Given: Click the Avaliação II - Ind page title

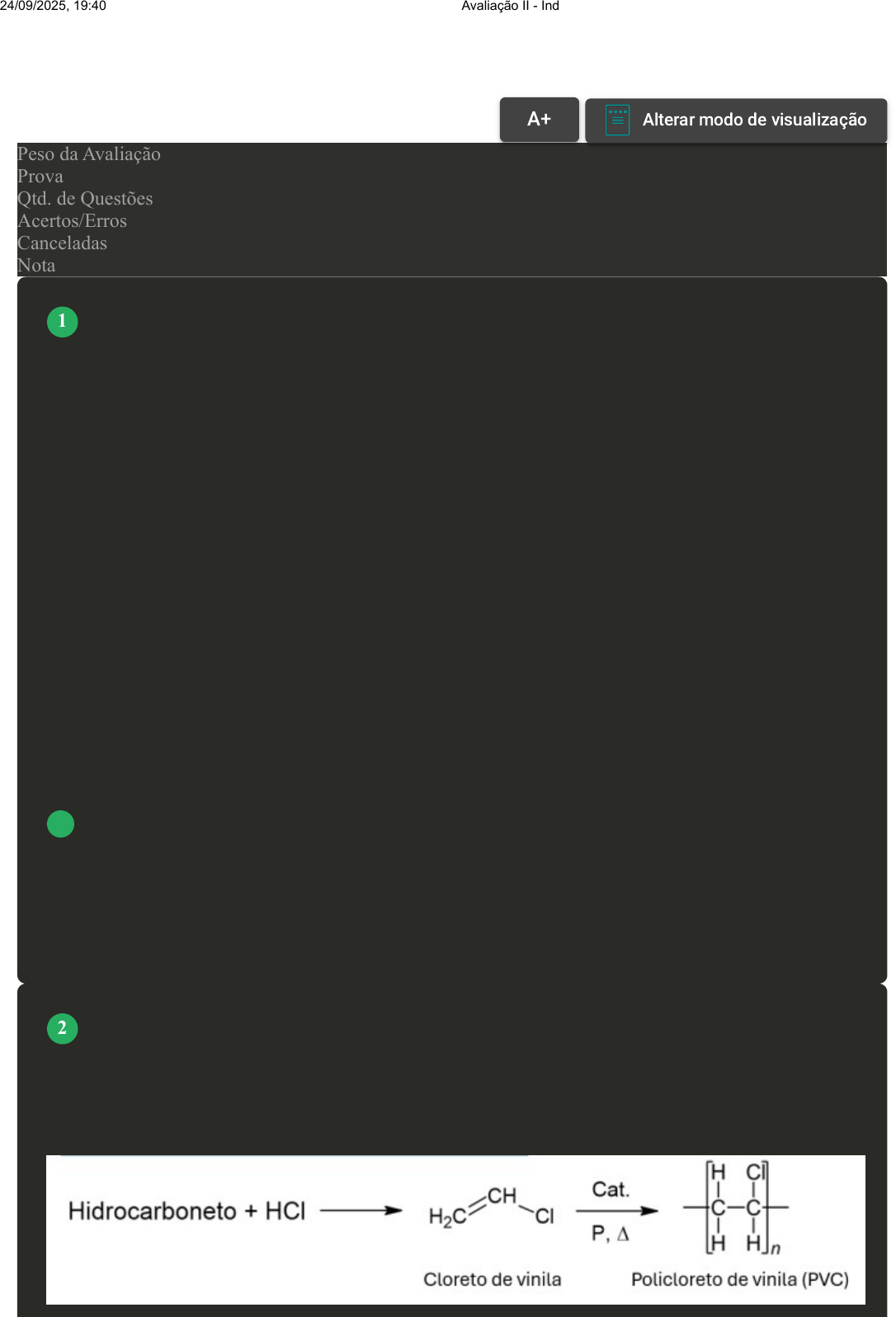Looking at the screenshot, I should coord(510,7).
